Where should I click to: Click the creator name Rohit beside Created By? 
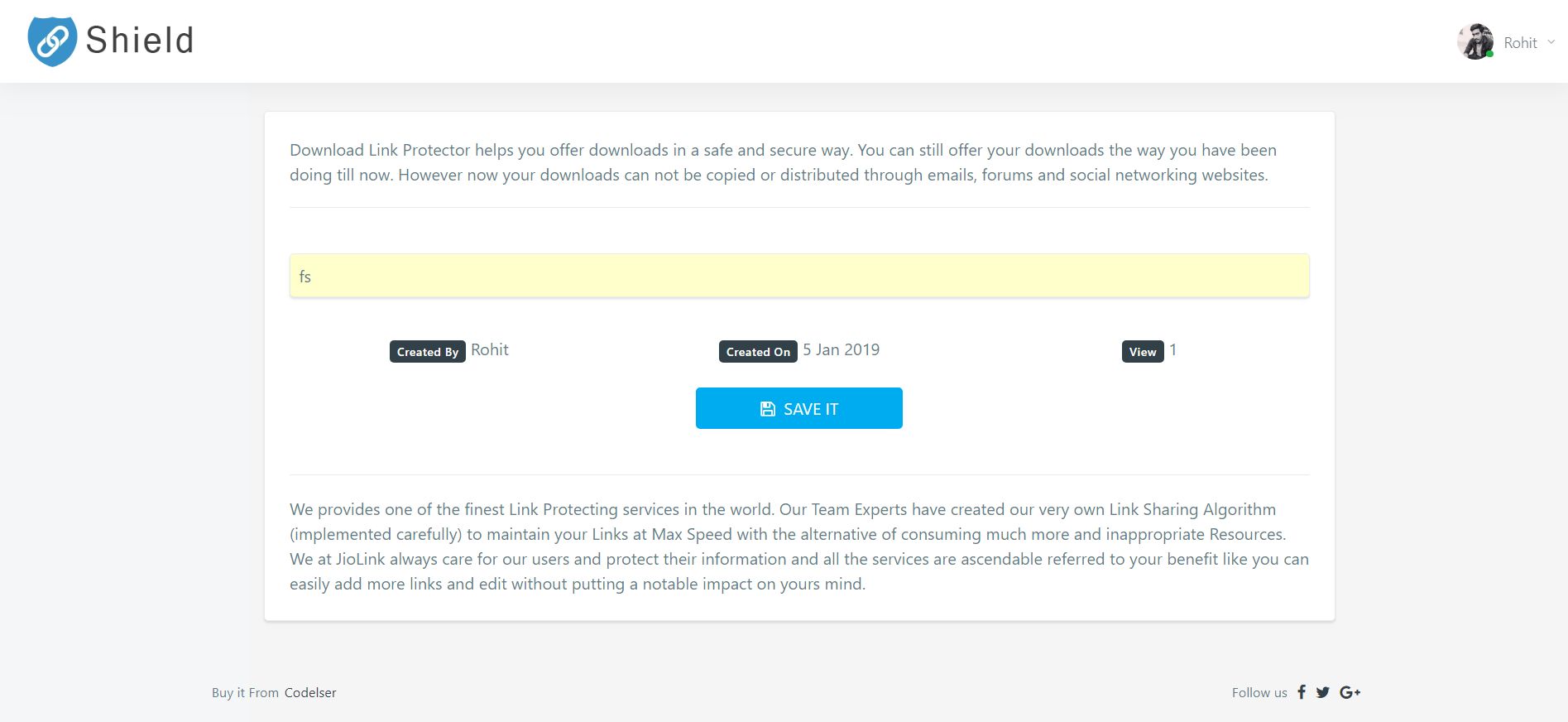tap(490, 350)
